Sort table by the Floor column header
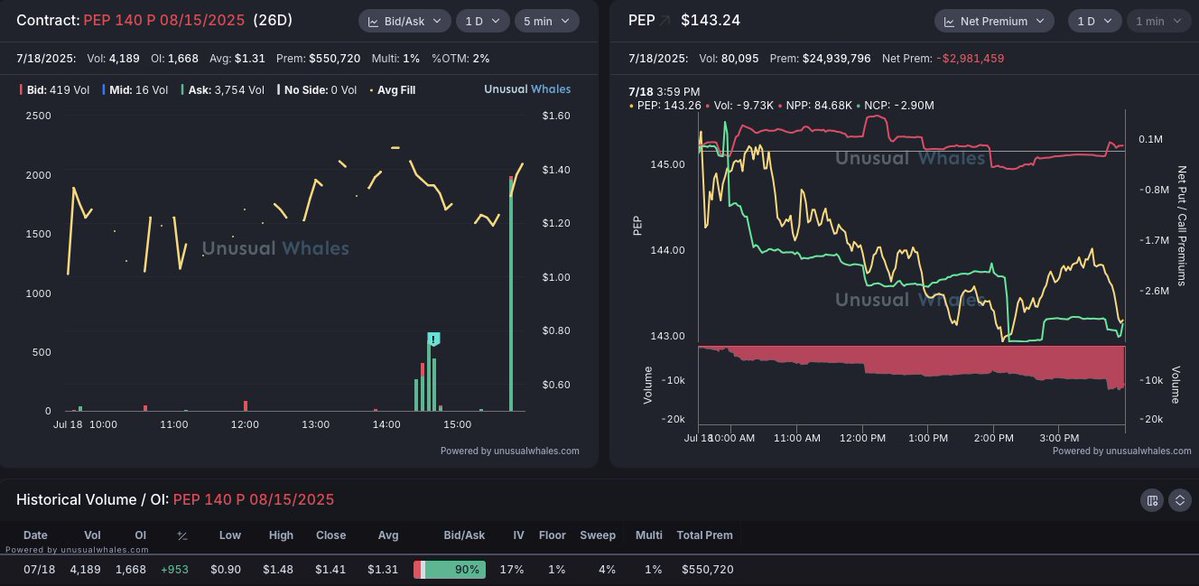The image size is (1199, 586). click(552, 536)
